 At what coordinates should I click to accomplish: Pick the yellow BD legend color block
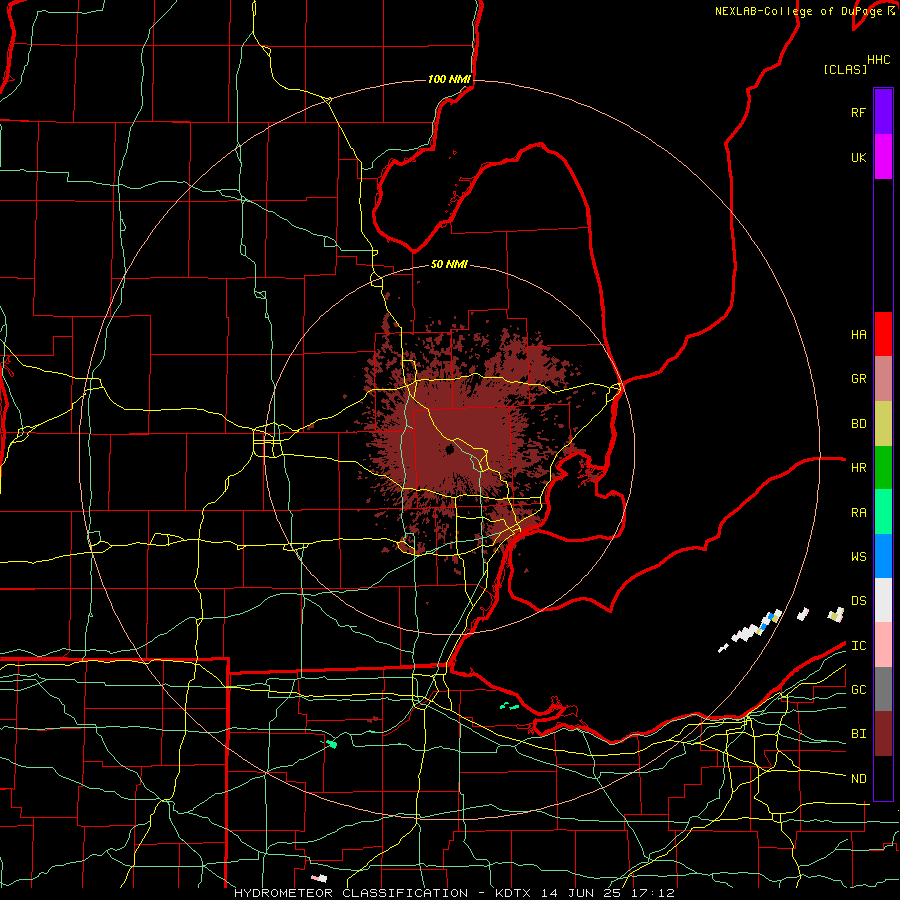click(x=883, y=424)
